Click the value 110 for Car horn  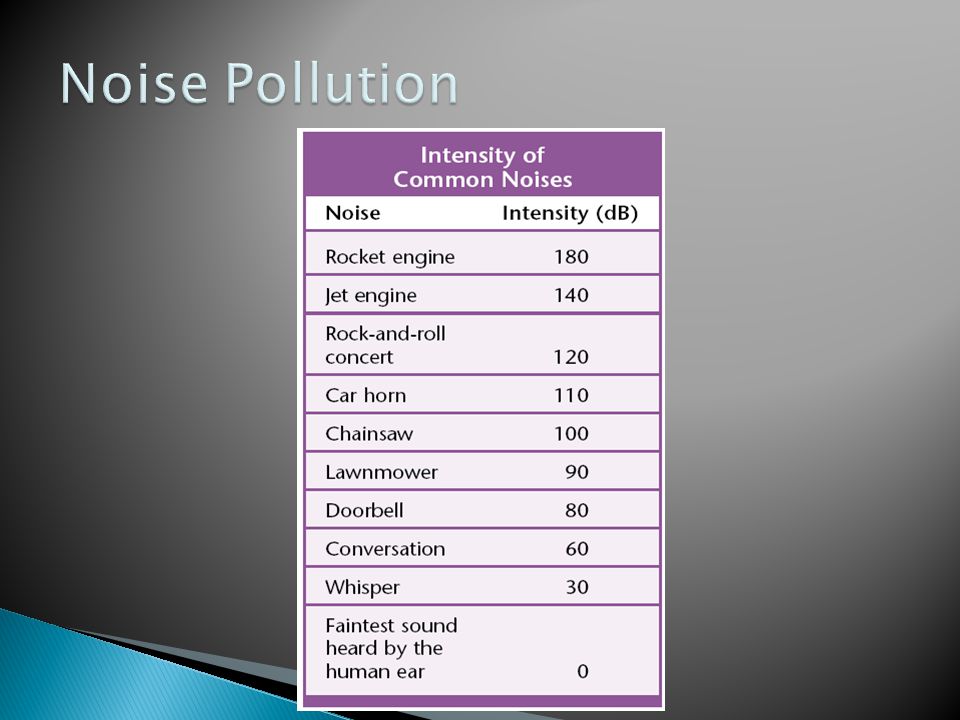point(571,395)
